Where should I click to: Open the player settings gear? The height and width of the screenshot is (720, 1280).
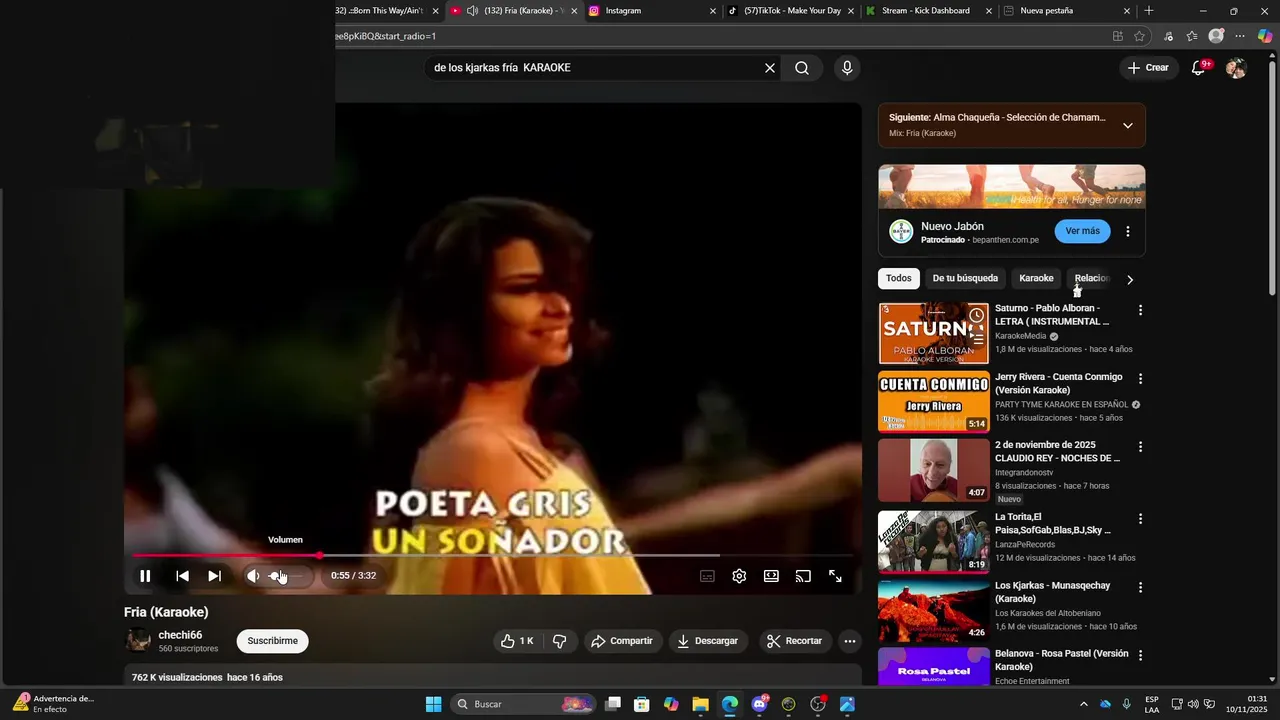point(739,576)
